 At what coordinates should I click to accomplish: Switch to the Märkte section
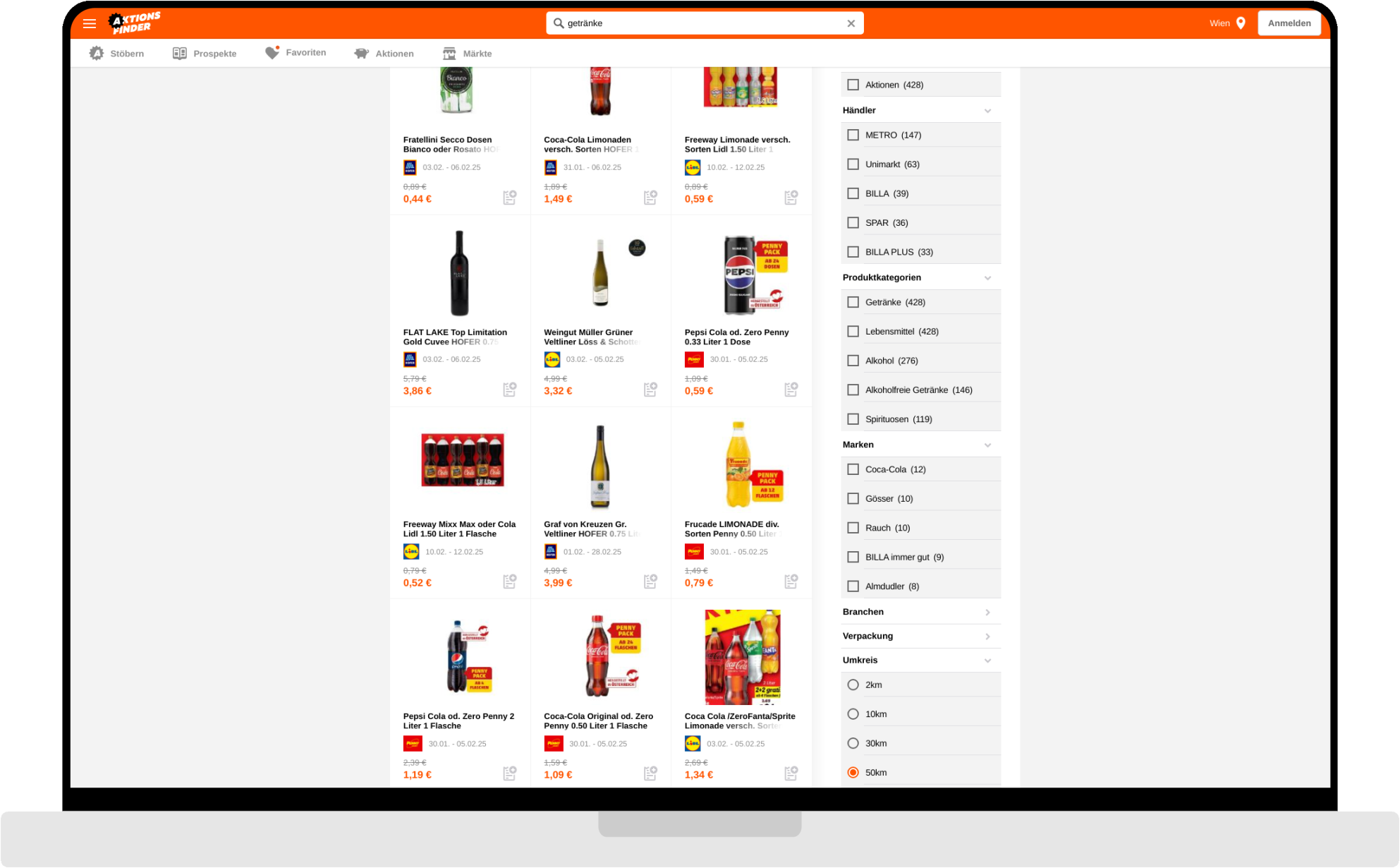point(468,52)
